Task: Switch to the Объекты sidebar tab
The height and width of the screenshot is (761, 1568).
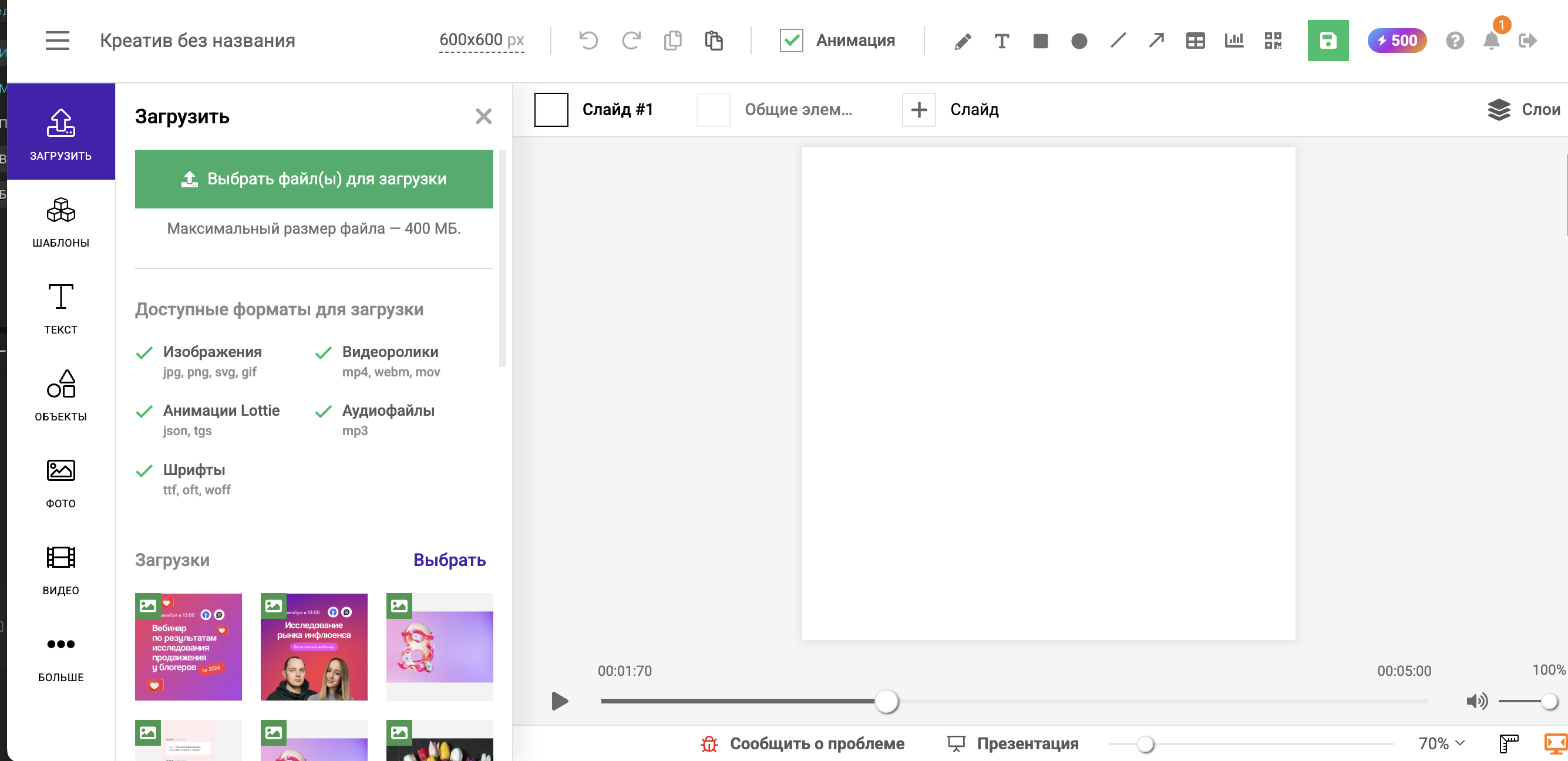Action: (61, 396)
